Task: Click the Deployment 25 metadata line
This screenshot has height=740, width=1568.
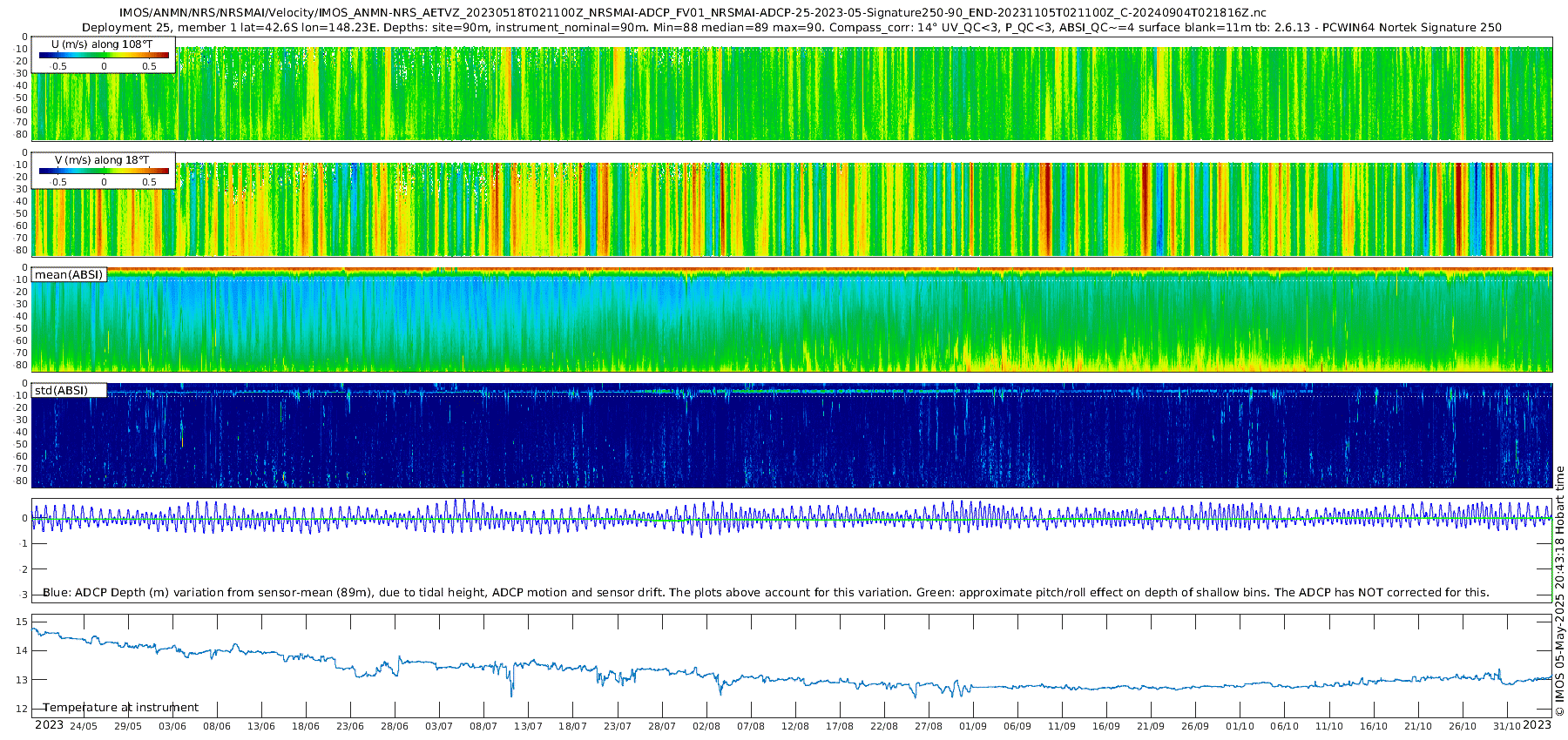Action: pyautogui.click(x=791, y=28)
